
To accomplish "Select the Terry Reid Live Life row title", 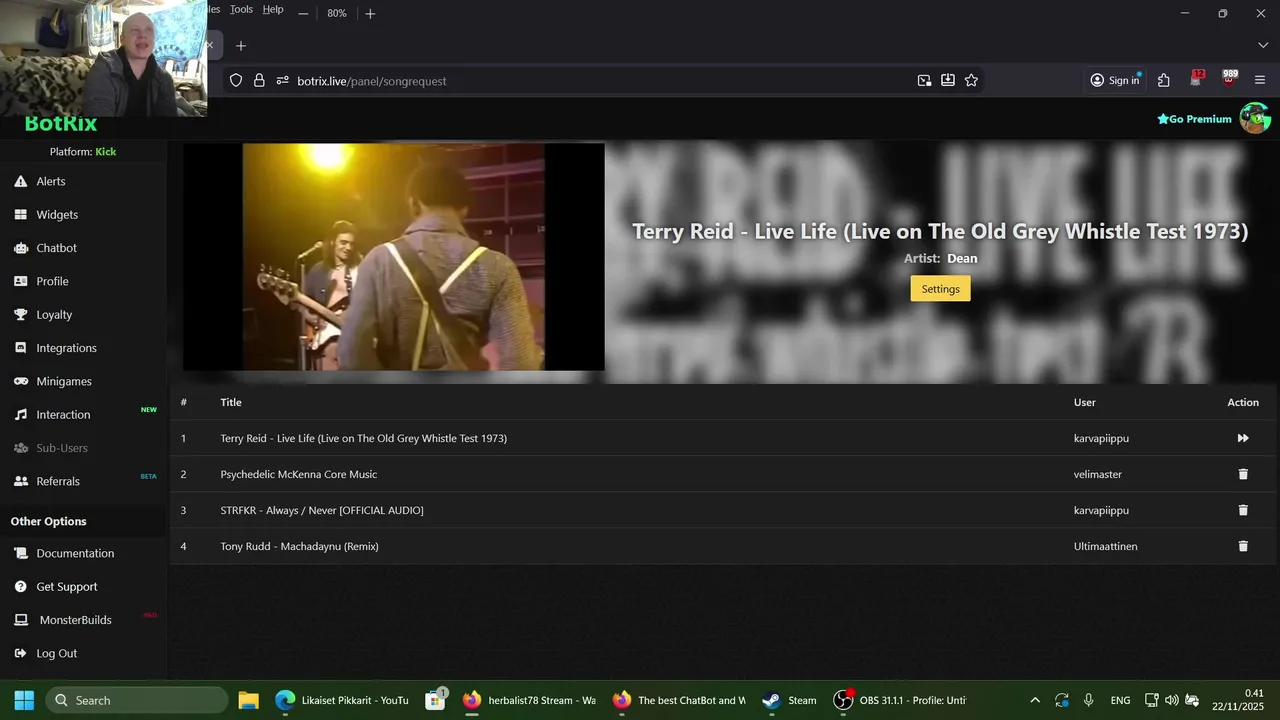I will tap(364, 438).
